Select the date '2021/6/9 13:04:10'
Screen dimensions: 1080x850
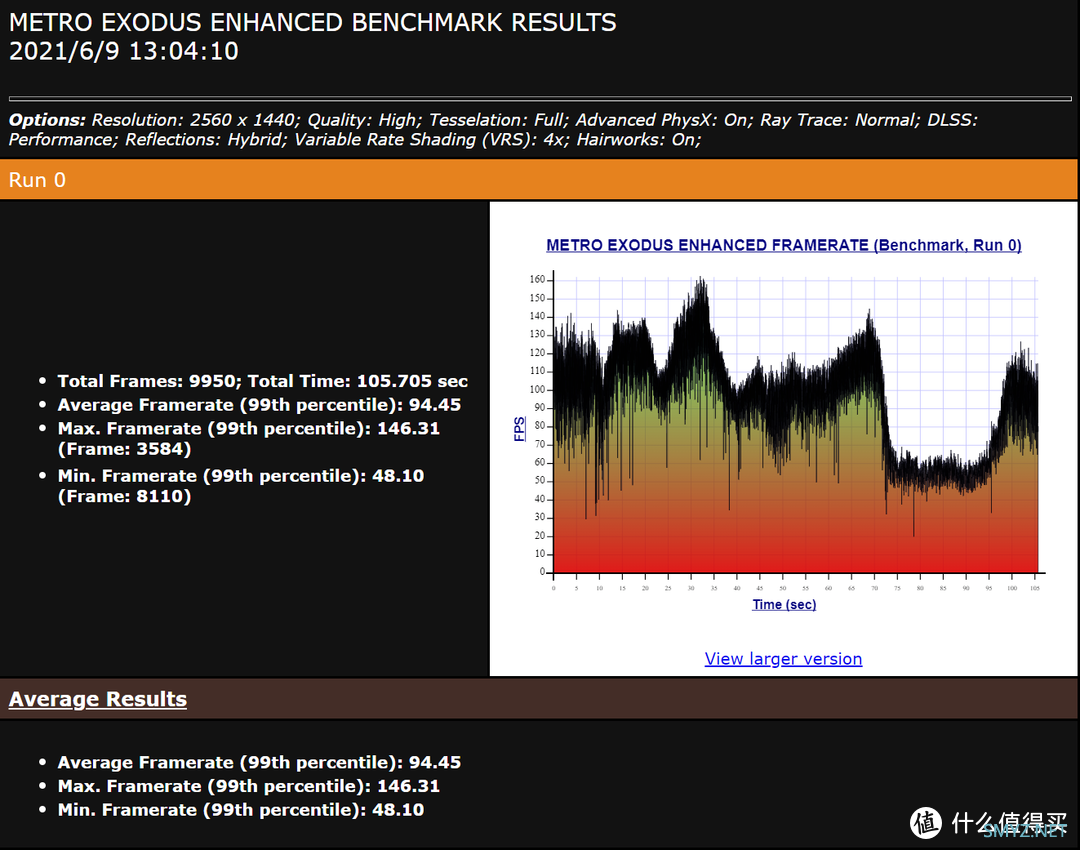(x=124, y=51)
